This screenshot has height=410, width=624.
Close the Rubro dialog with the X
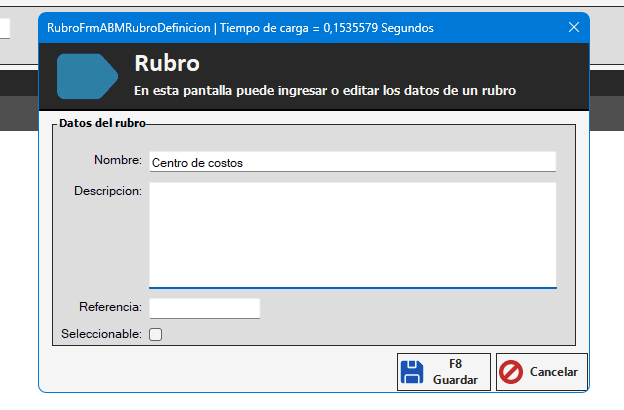[573, 28]
